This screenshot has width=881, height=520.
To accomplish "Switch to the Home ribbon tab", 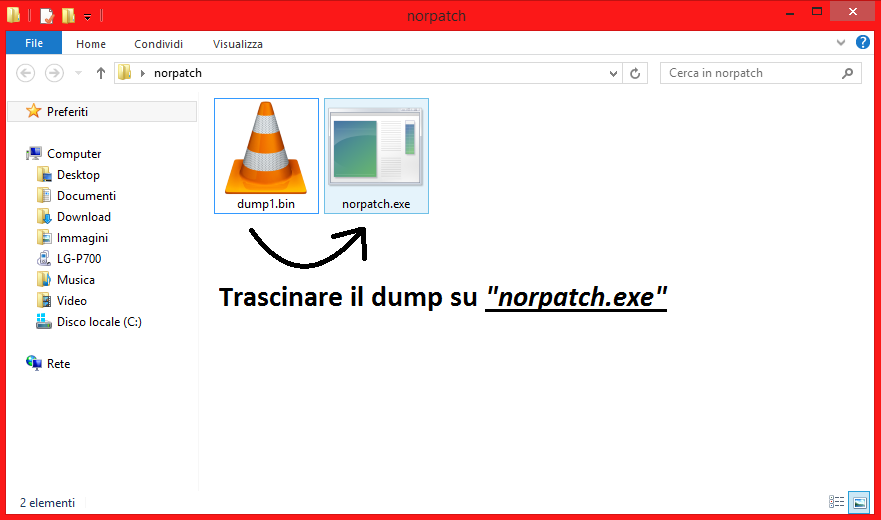I will click(91, 44).
